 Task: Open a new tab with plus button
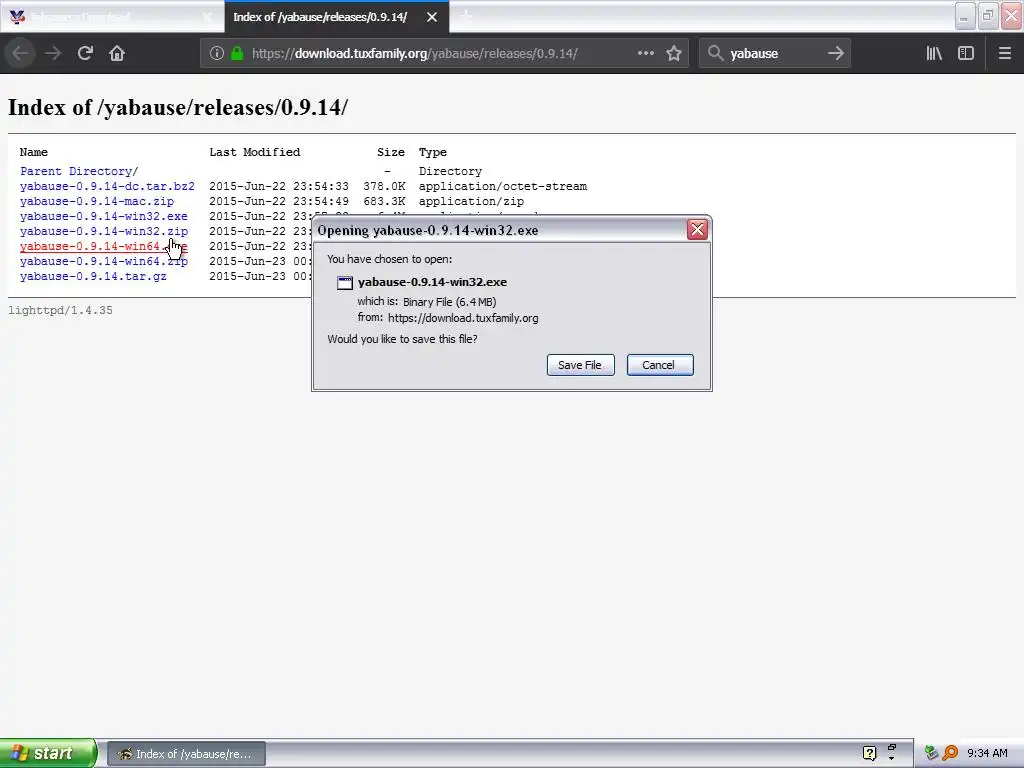(466, 17)
